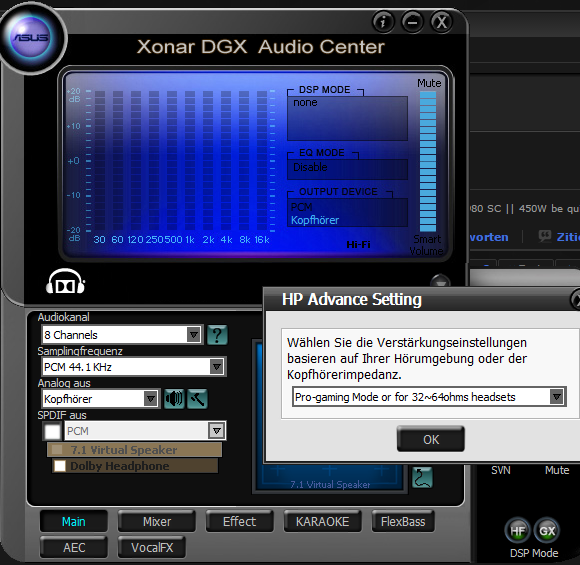Minimize the Xonar DGX Audio Center window
Image resolution: width=580 pixels, height=565 pixels.
(x=412, y=22)
